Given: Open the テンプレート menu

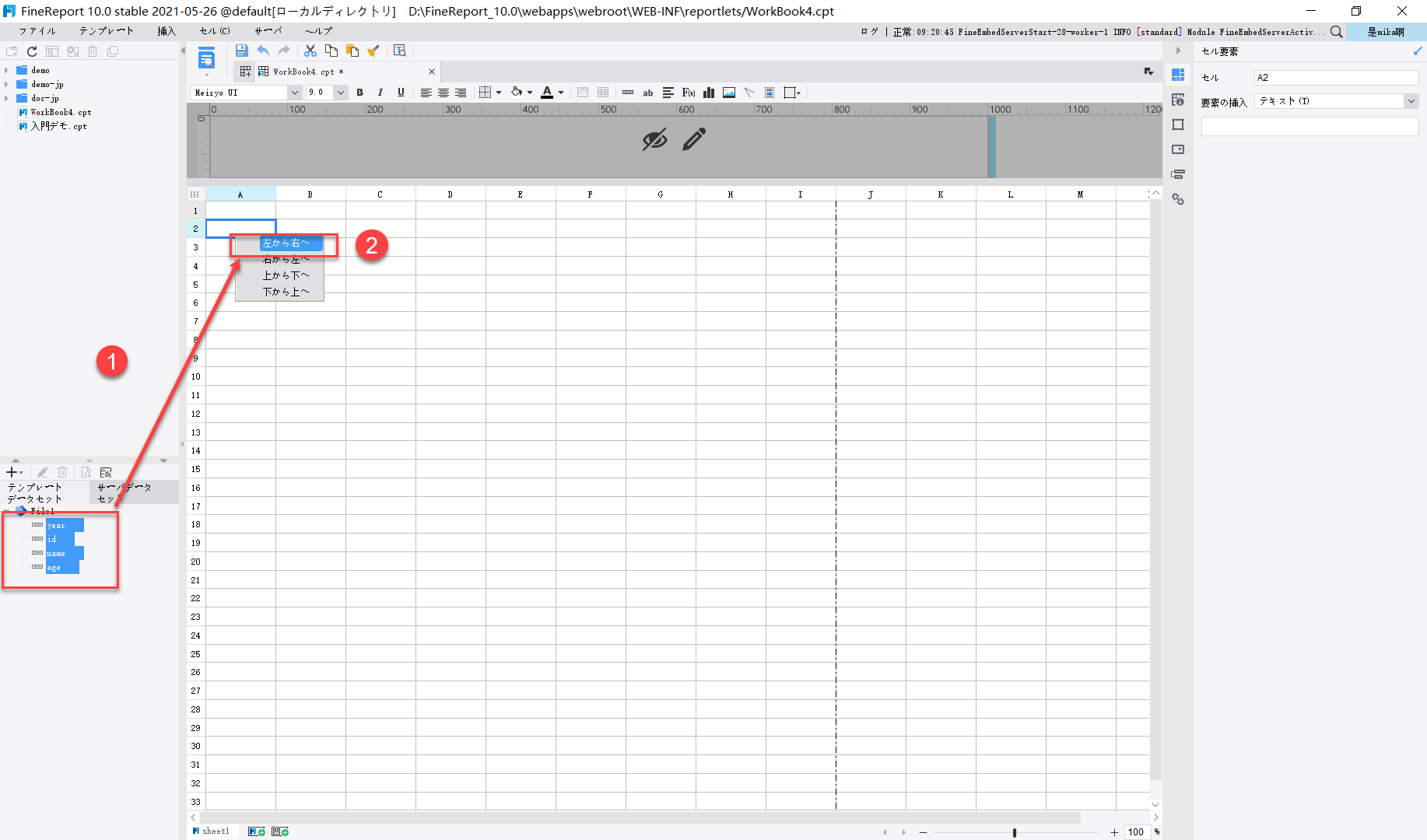Looking at the screenshot, I should (106, 30).
